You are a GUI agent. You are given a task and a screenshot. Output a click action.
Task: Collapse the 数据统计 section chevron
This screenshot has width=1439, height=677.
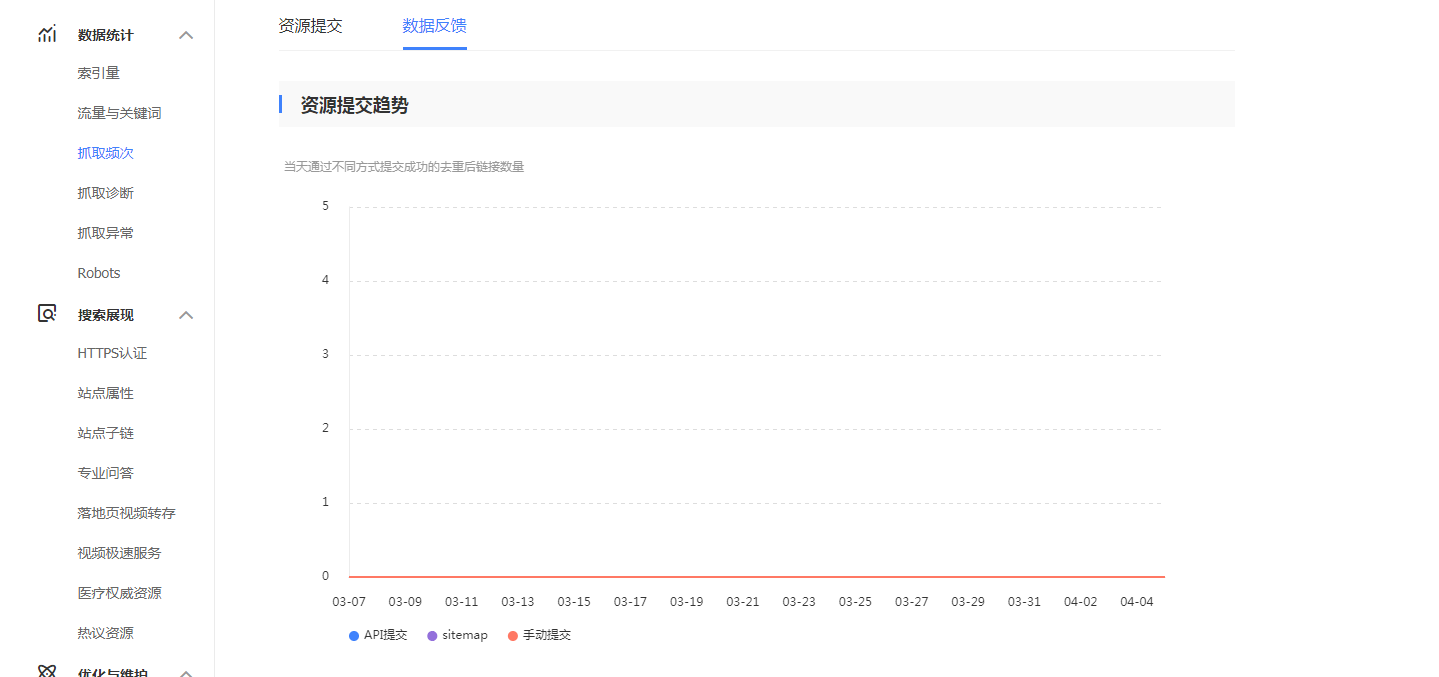pos(185,35)
